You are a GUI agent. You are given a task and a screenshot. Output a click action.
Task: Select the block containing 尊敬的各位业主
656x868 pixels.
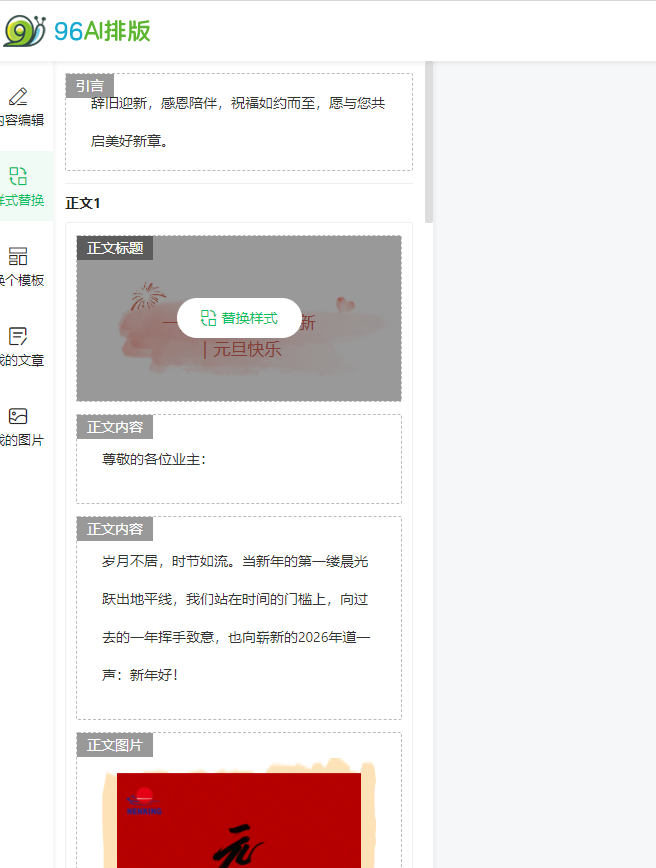pos(239,460)
